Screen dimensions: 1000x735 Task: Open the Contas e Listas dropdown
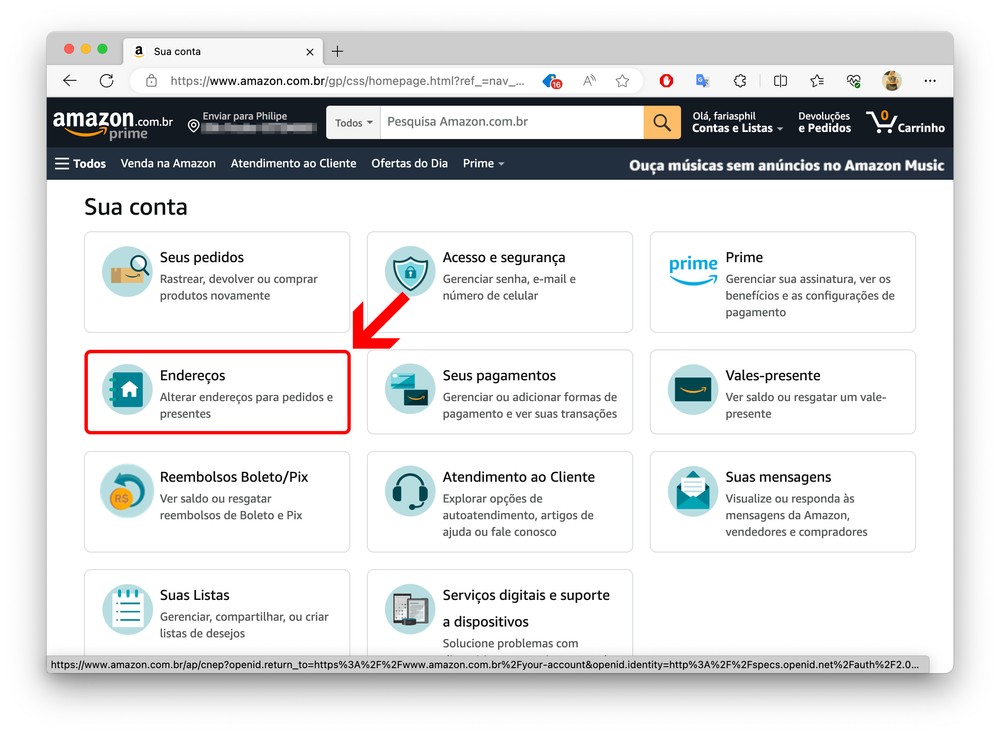pyautogui.click(x=737, y=128)
